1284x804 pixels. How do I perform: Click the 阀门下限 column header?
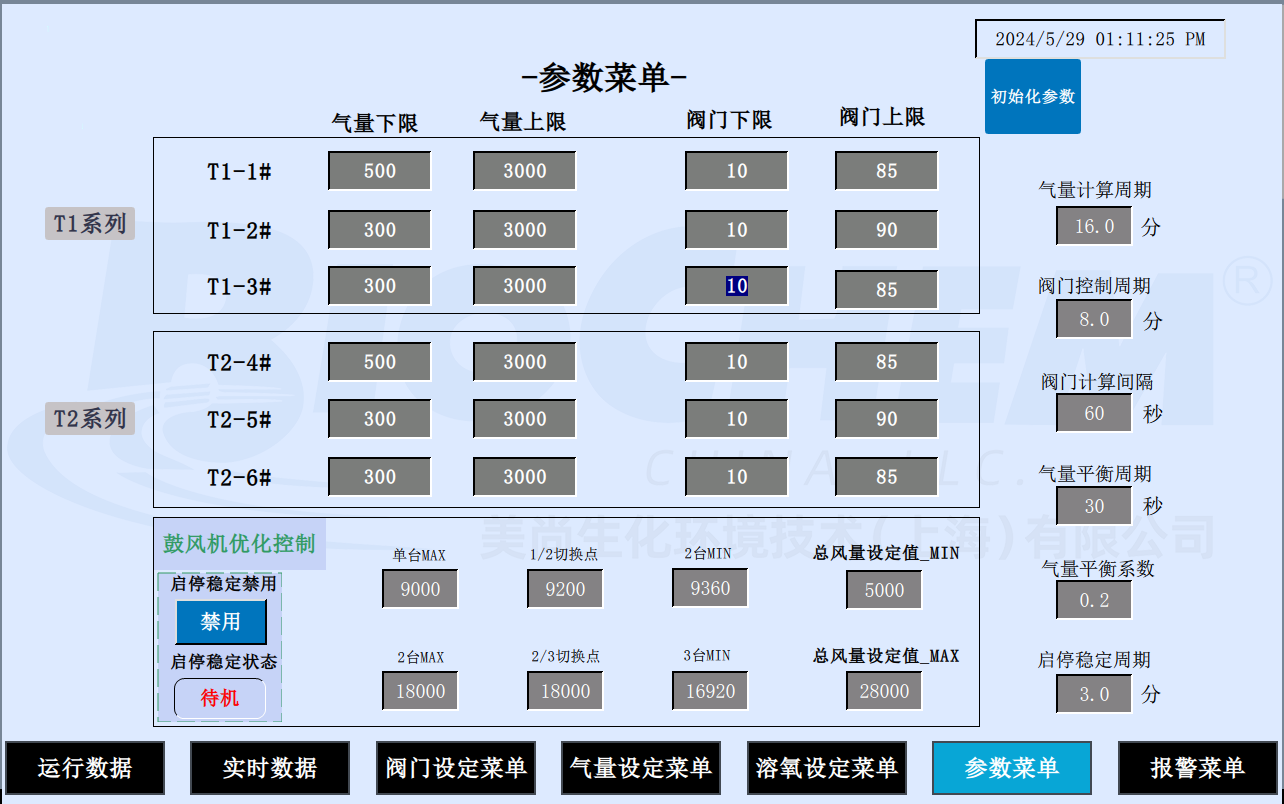tap(729, 120)
